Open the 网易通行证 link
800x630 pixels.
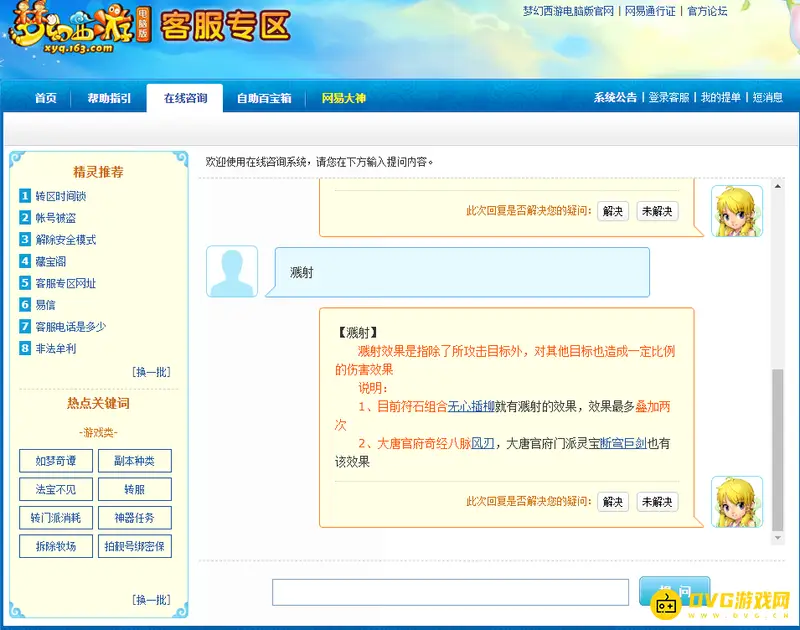click(x=650, y=11)
